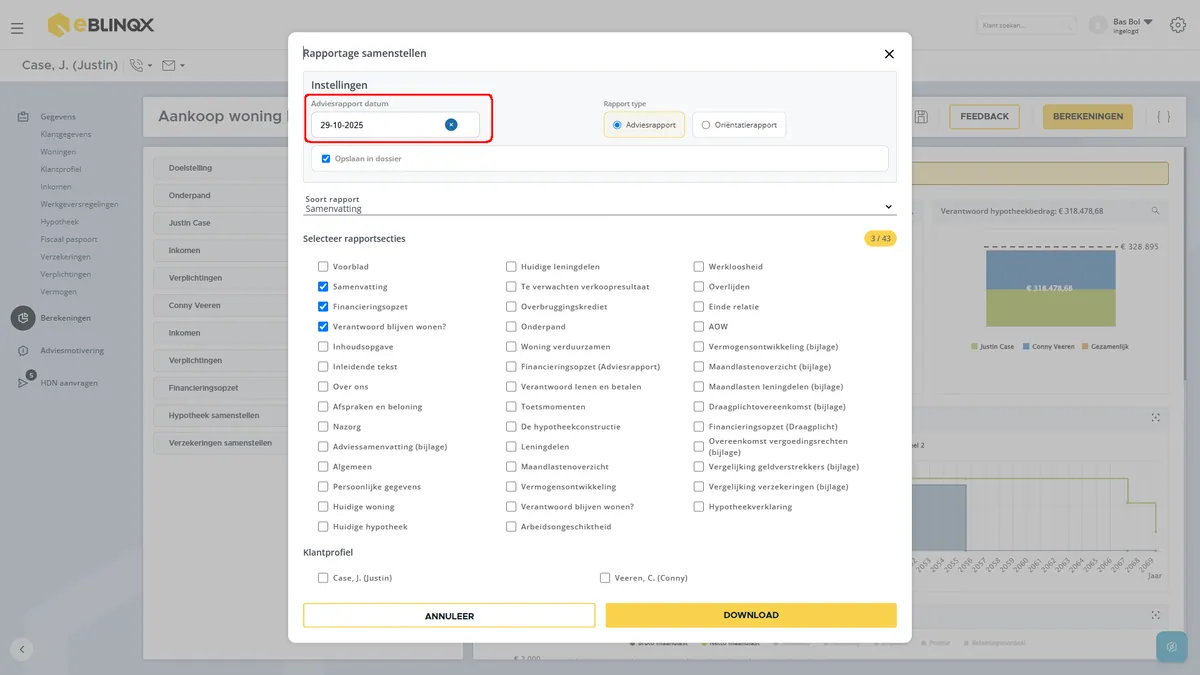Toggle the Opslaan in dossier checkbox

[326, 159]
